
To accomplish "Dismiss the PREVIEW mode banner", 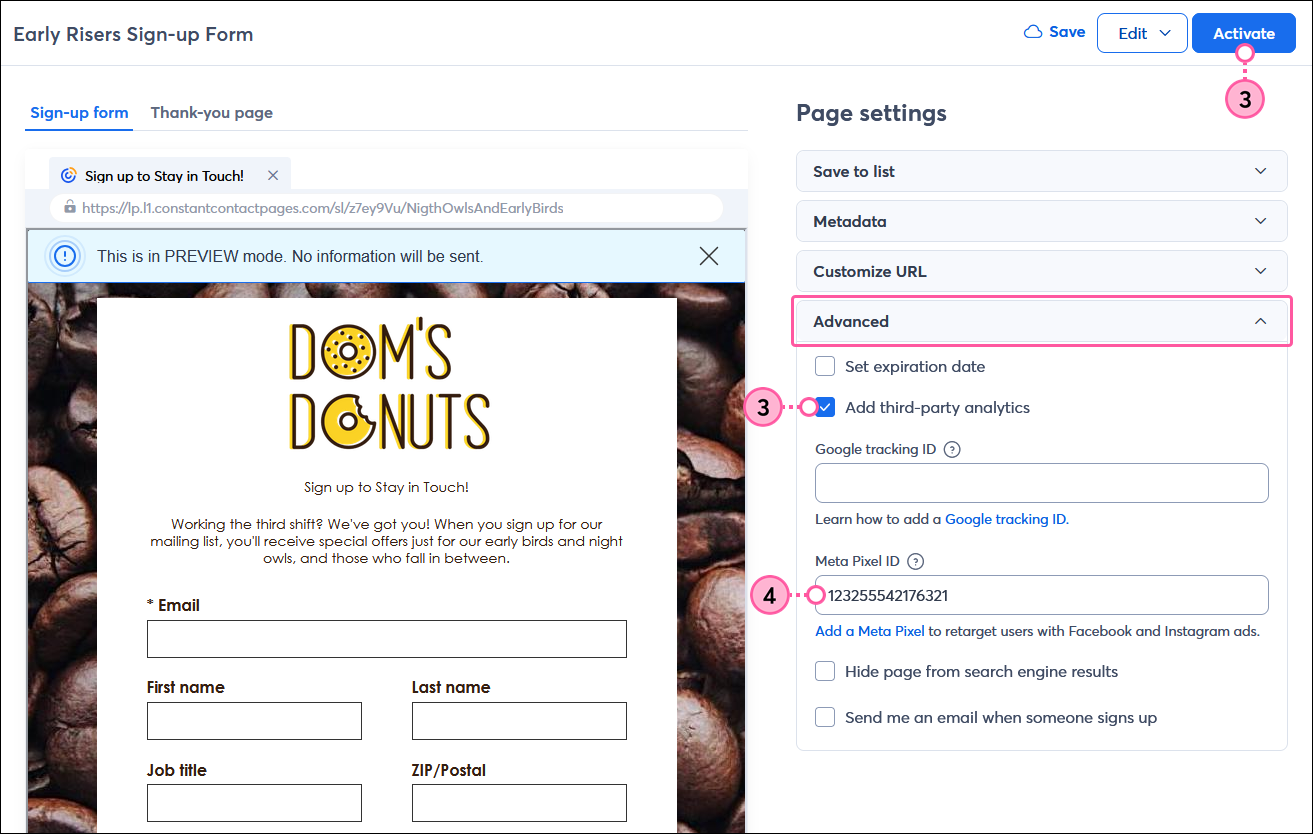I will click(709, 256).
